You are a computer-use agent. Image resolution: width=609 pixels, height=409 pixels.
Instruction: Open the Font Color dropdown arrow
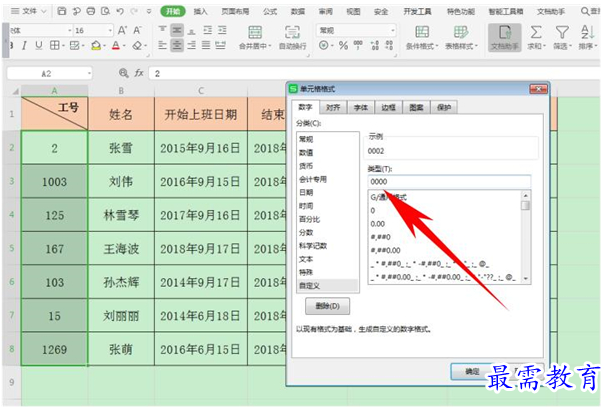coord(124,46)
